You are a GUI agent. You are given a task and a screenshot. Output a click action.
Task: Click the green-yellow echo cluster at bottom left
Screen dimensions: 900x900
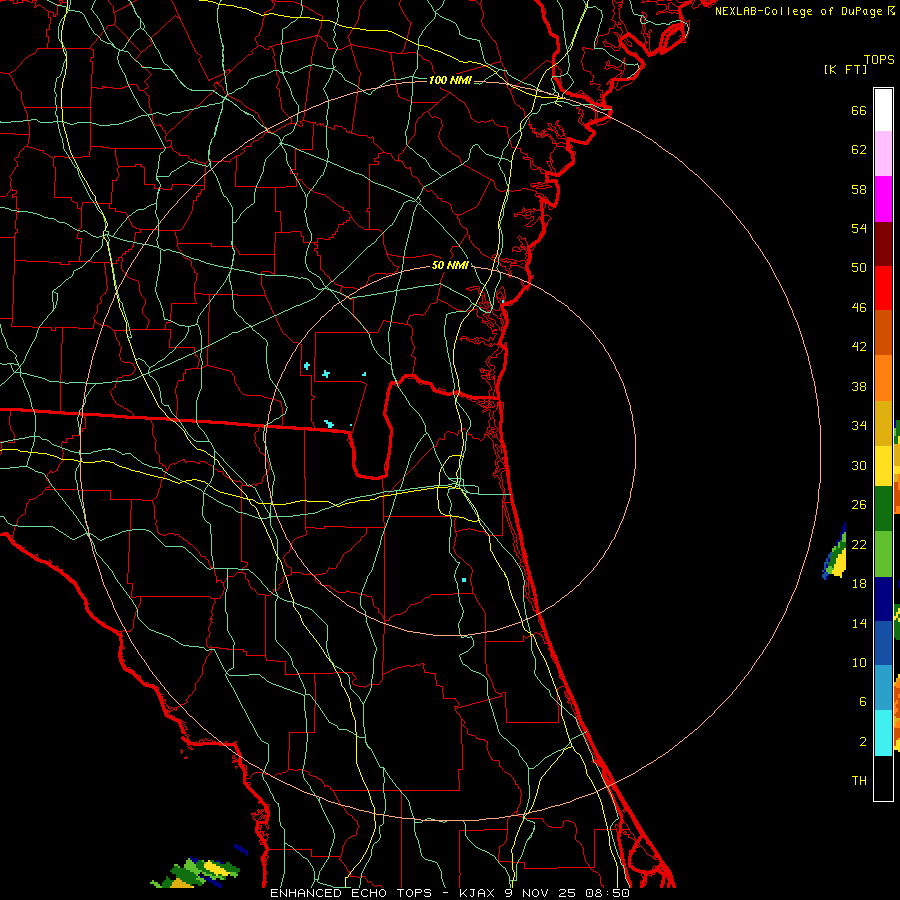coord(196,872)
